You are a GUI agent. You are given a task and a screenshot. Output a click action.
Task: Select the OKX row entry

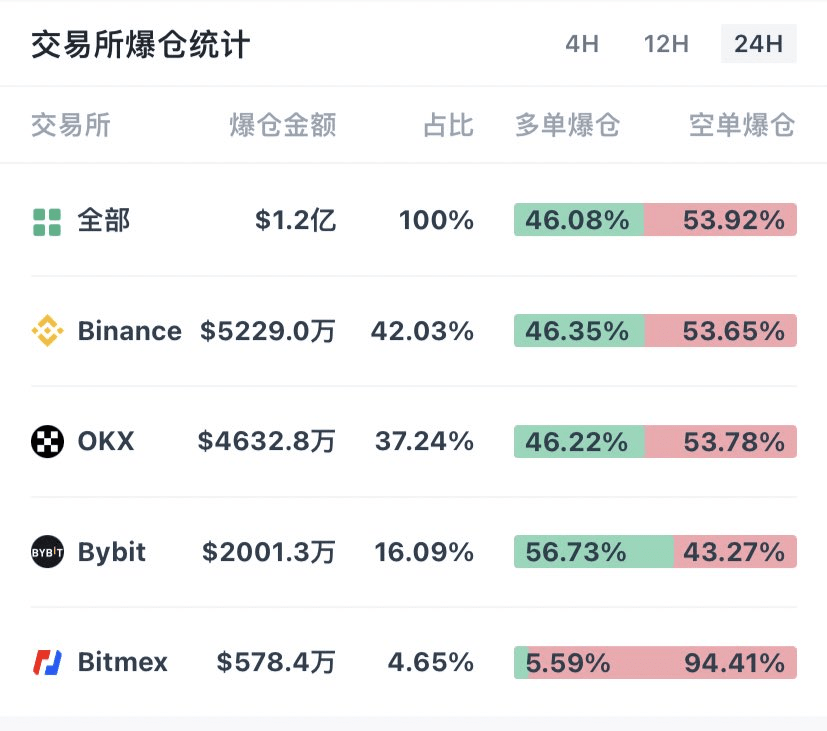[x=105, y=441]
